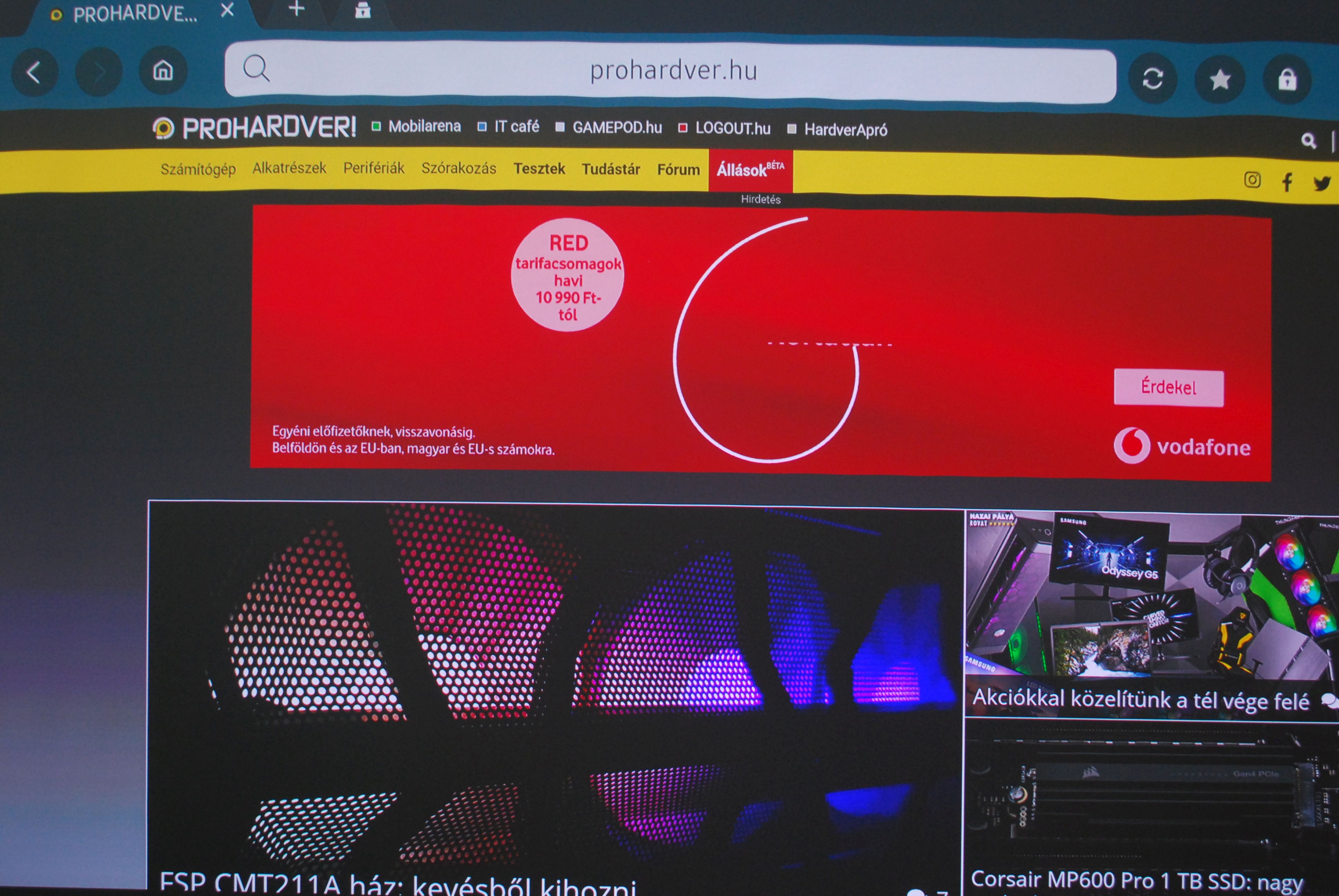Click the prohardver.hu address field
The height and width of the screenshot is (896, 1339).
pyautogui.click(x=670, y=72)
